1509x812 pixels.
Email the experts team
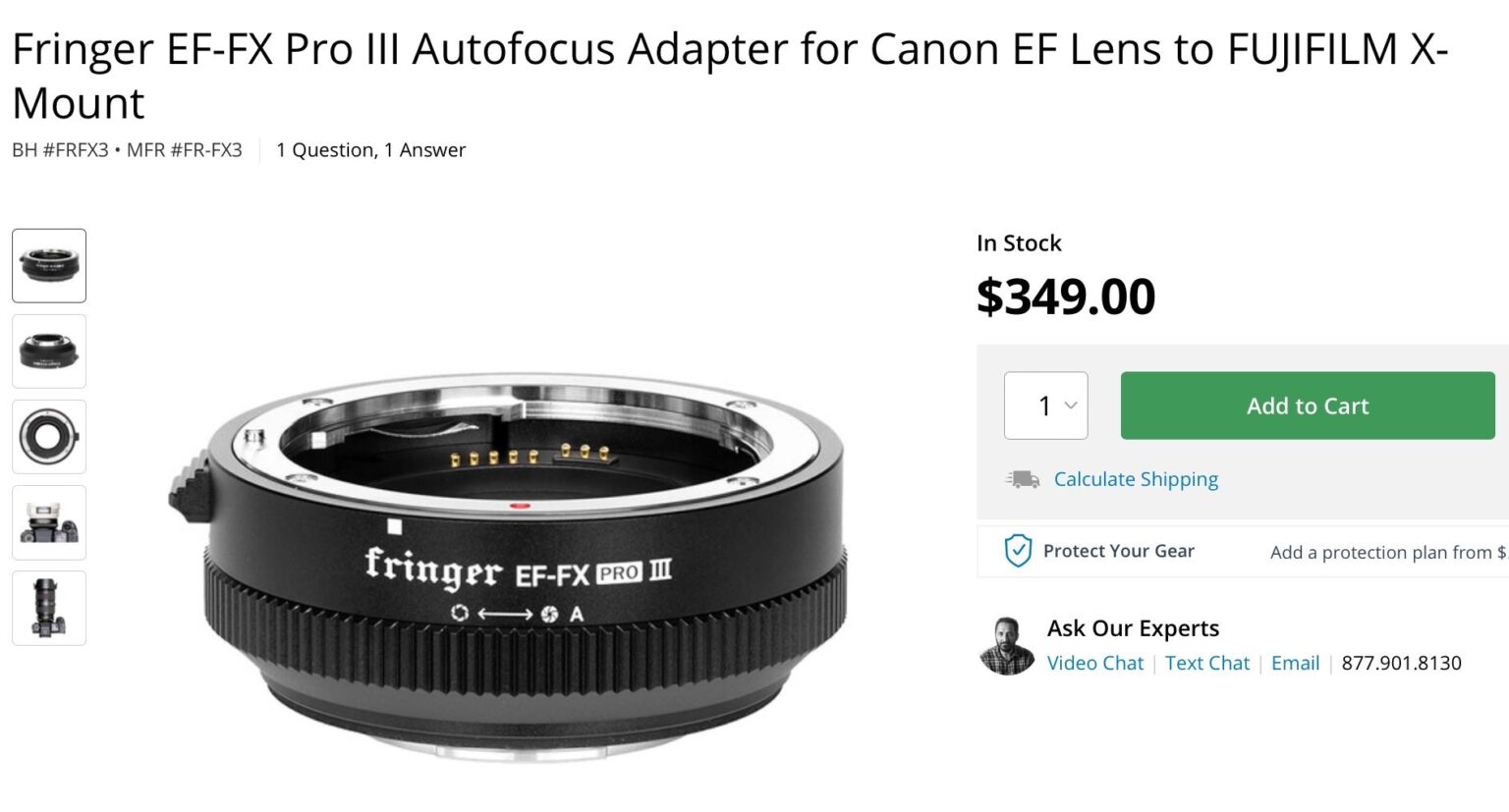click(x=1296, y=663)
